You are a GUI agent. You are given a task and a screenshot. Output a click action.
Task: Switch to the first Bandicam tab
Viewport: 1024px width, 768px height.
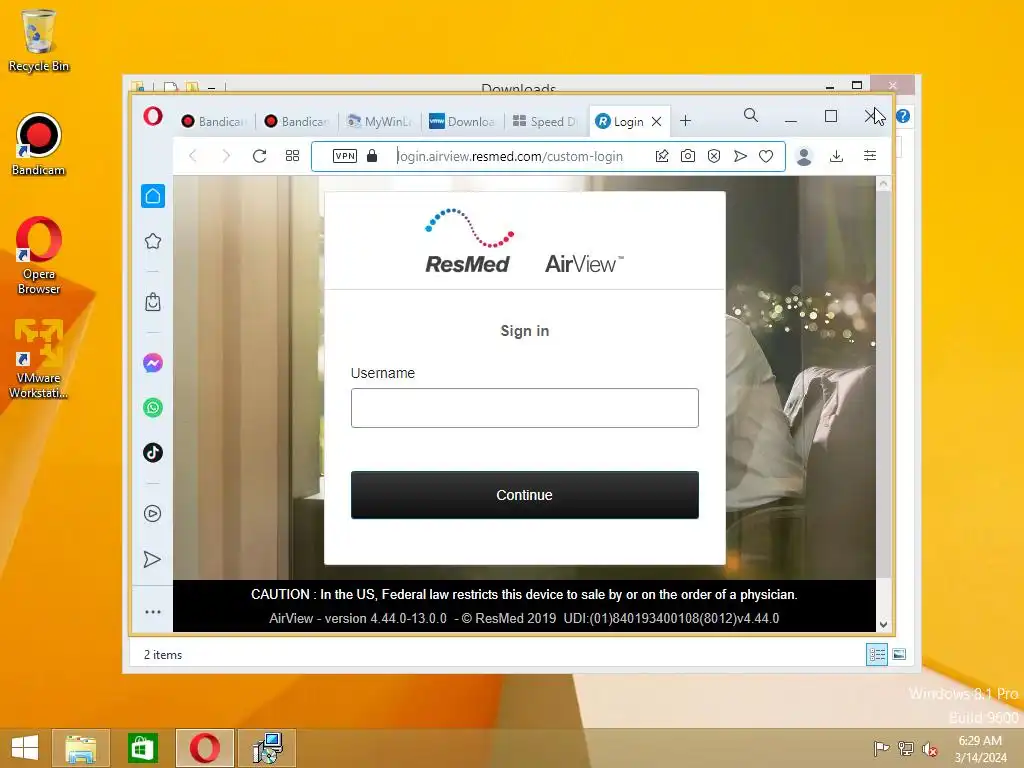pyautogui.click(x=214, y=121)
